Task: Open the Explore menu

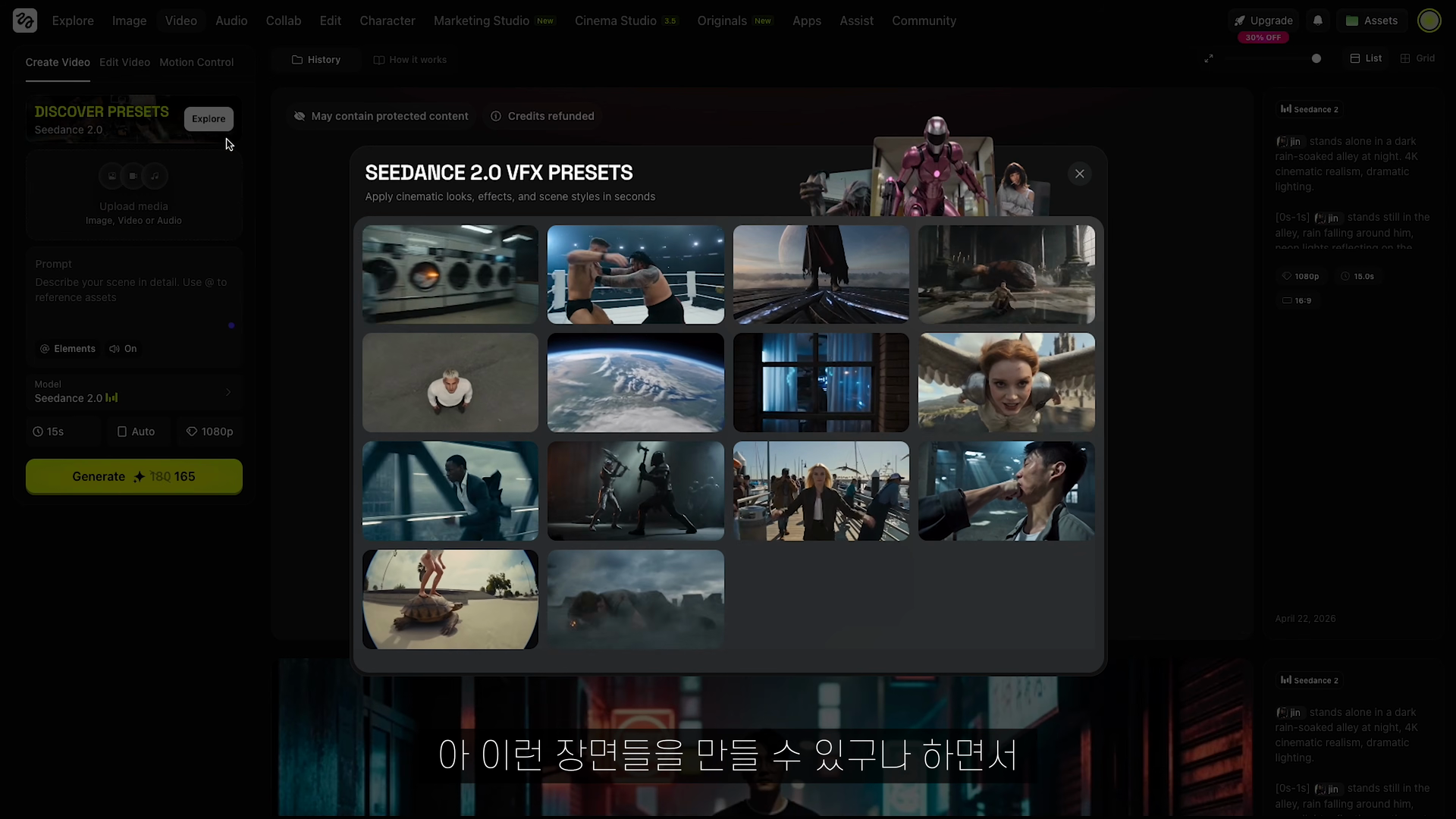Action: click(73, 20)
